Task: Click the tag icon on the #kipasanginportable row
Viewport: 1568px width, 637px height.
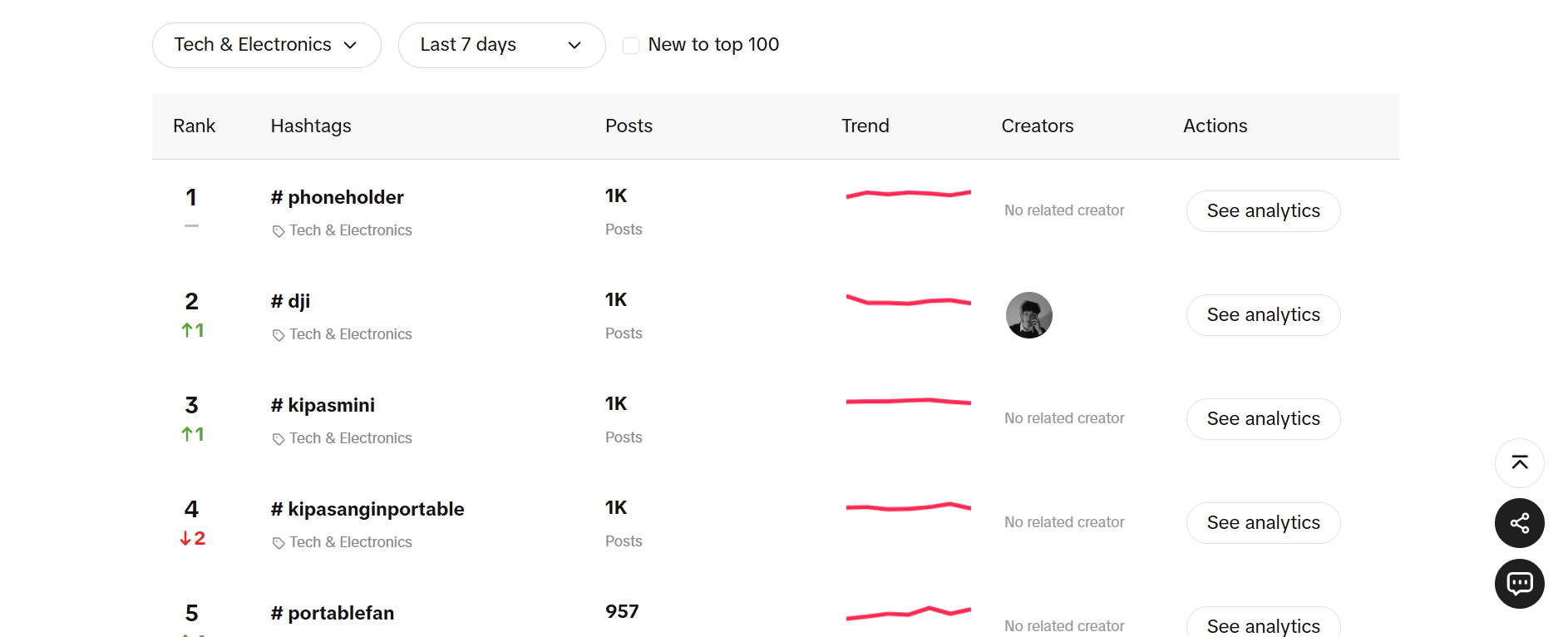Action: [278, 541]
